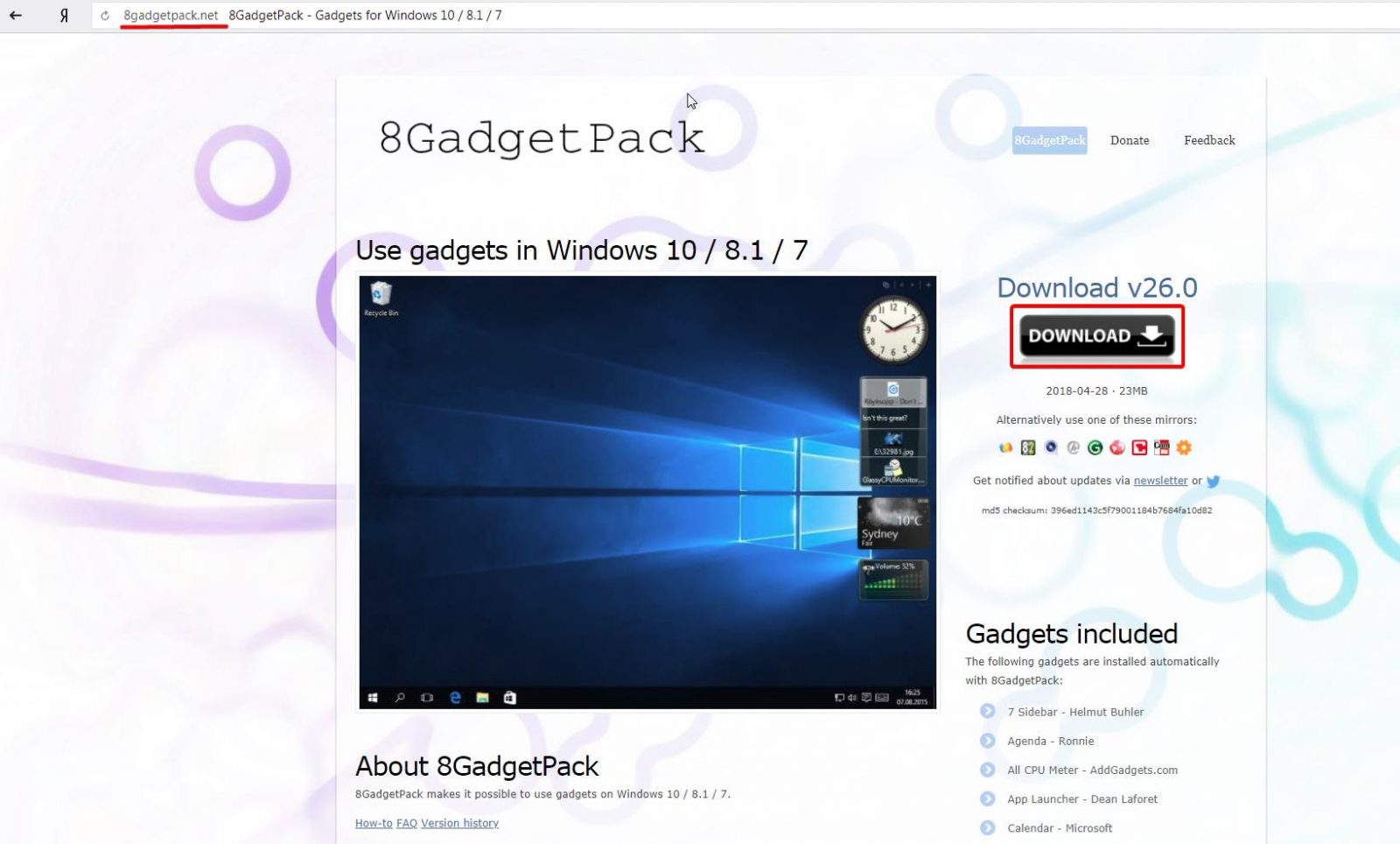Image resolution: width=1400 pixels, height=844 pixels.
Task: Open the gray circle mirror icon
Action: (1073, 447)
